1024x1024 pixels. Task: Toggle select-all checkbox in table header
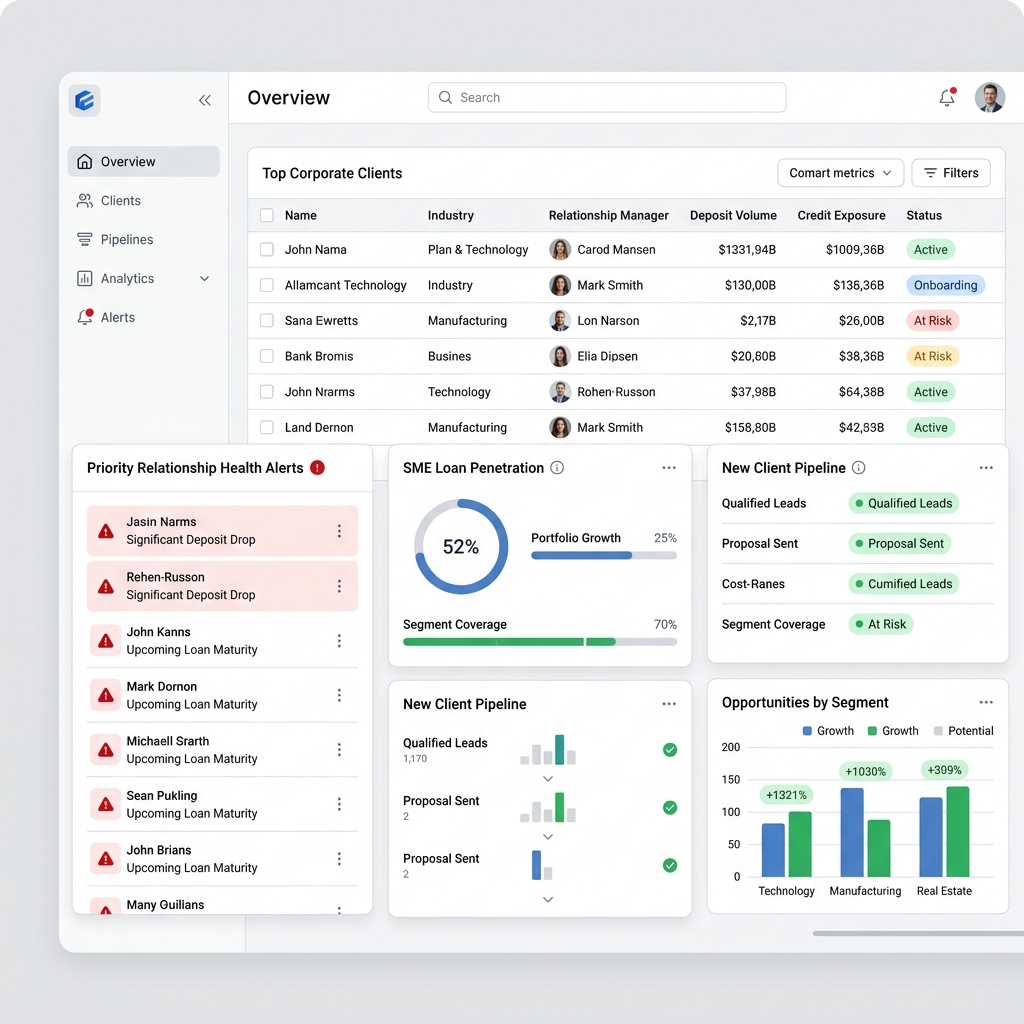coord(266,216)
